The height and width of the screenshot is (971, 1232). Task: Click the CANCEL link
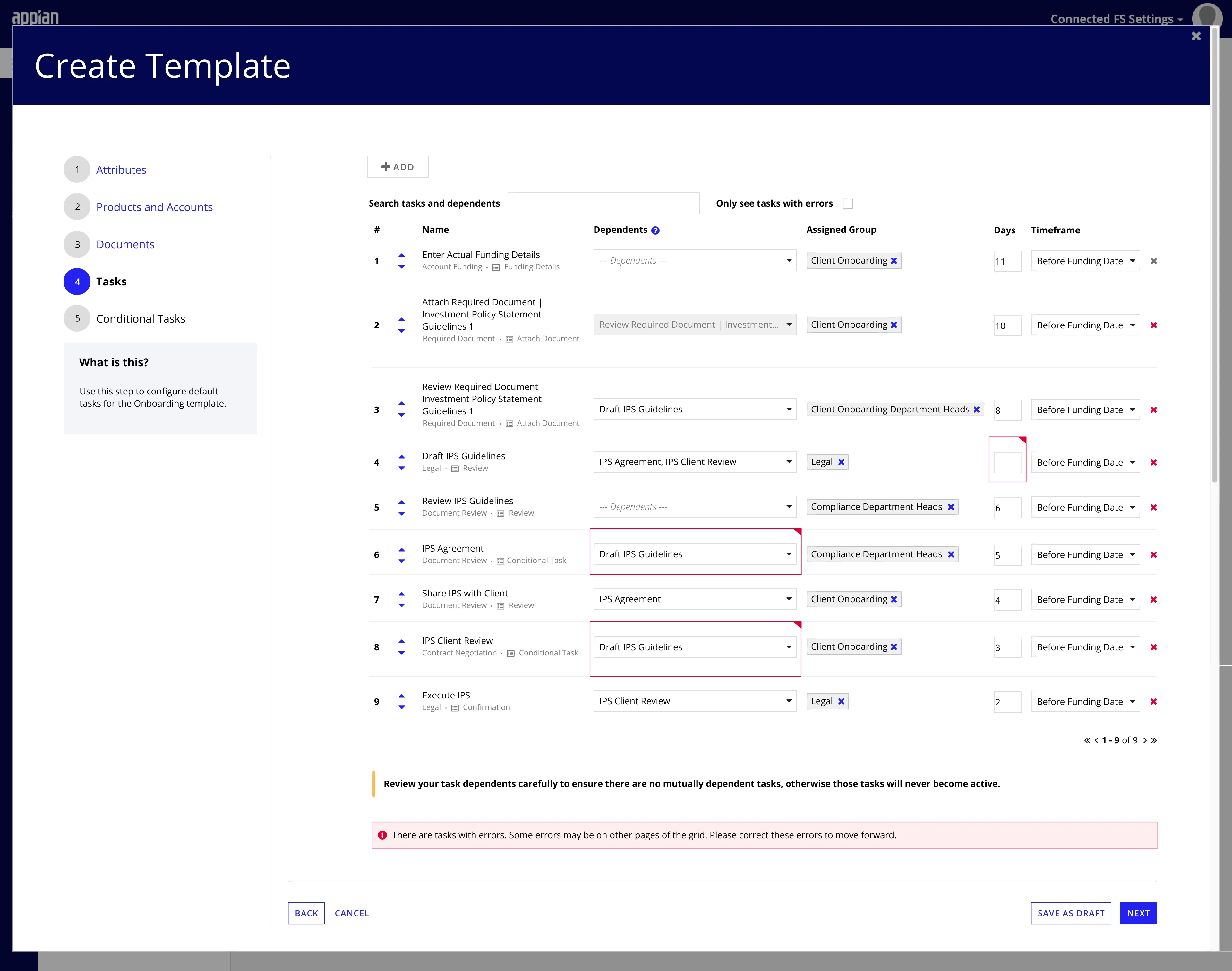352,913
